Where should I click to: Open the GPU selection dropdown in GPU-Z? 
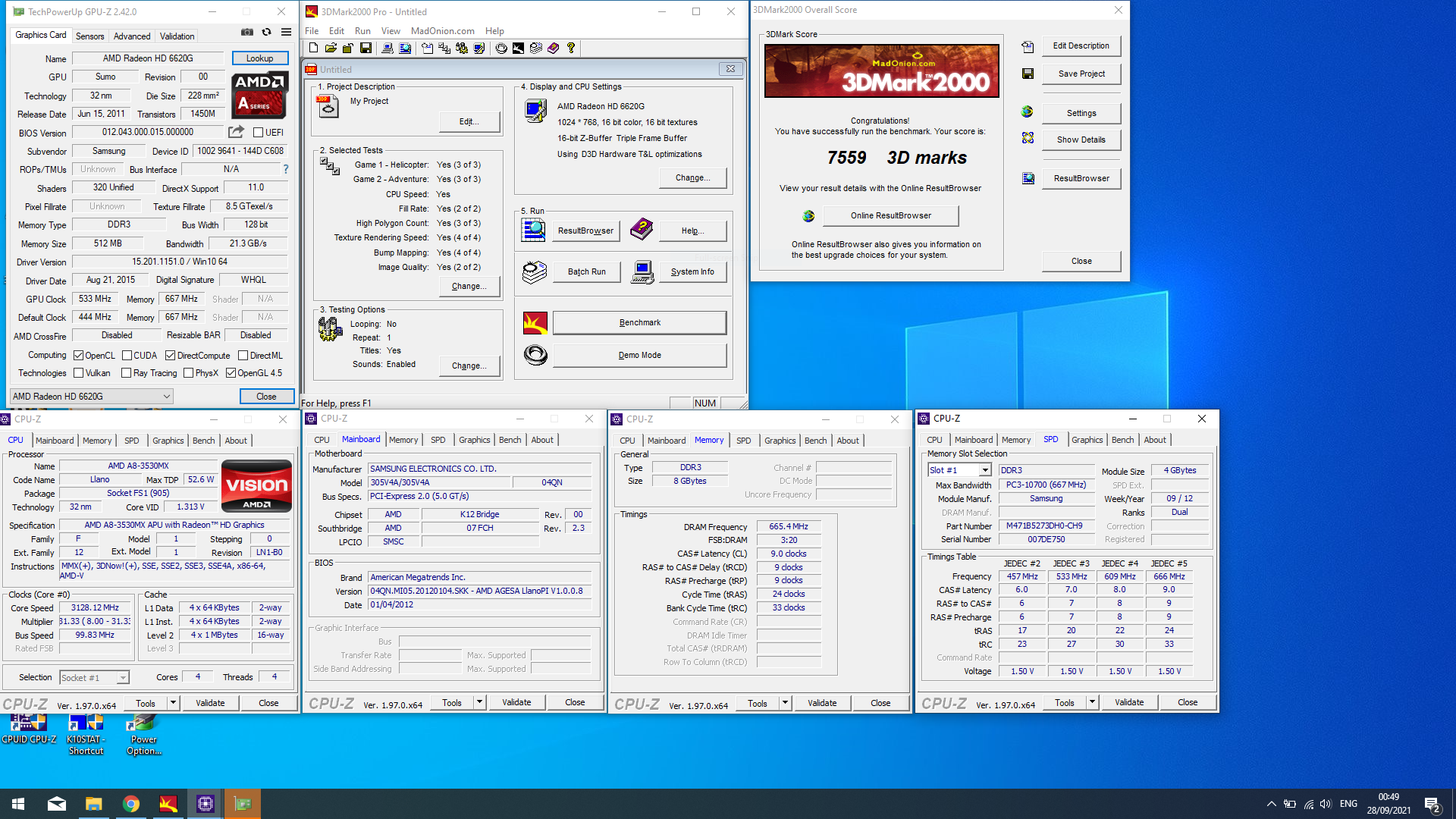point(92,397)
